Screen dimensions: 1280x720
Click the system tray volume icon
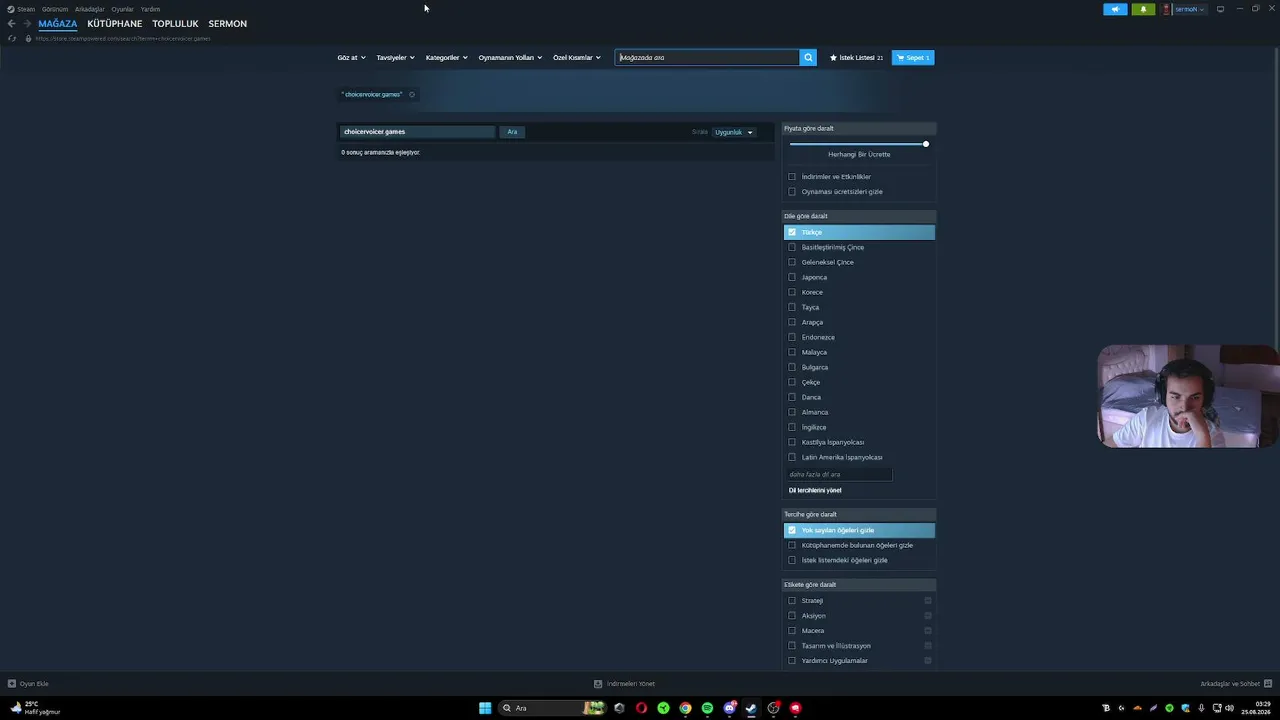coord(1229,708)
